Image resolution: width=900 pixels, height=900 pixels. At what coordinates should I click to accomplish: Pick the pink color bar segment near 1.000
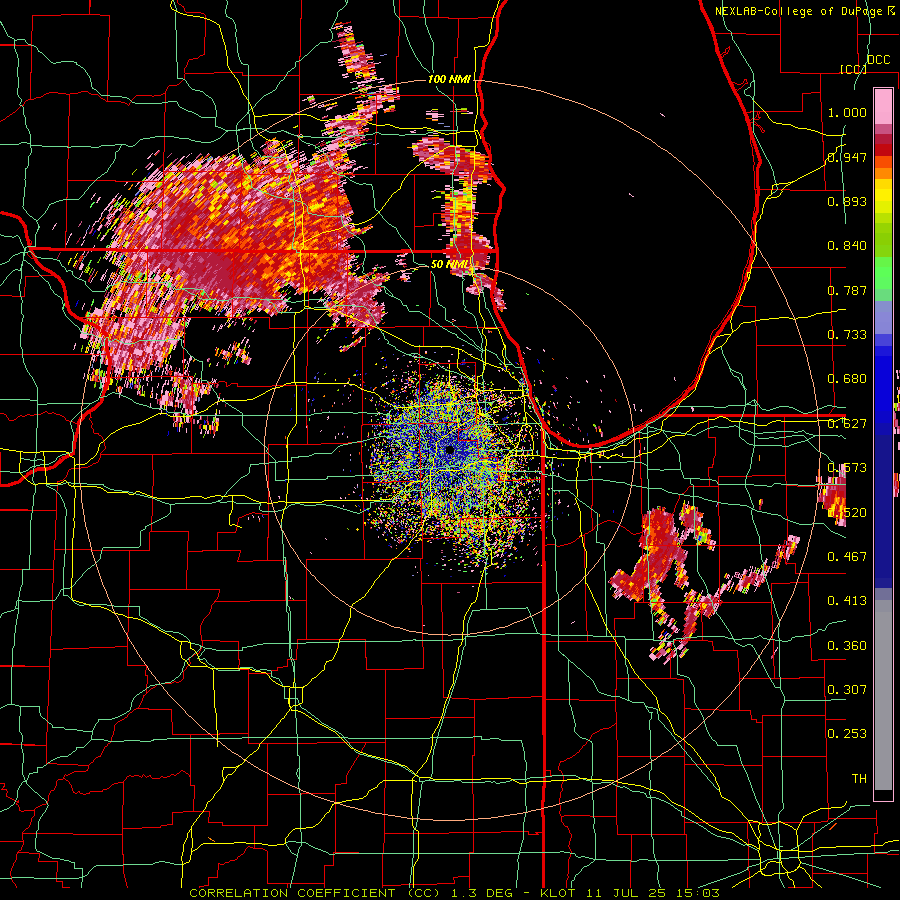[883, 107]
